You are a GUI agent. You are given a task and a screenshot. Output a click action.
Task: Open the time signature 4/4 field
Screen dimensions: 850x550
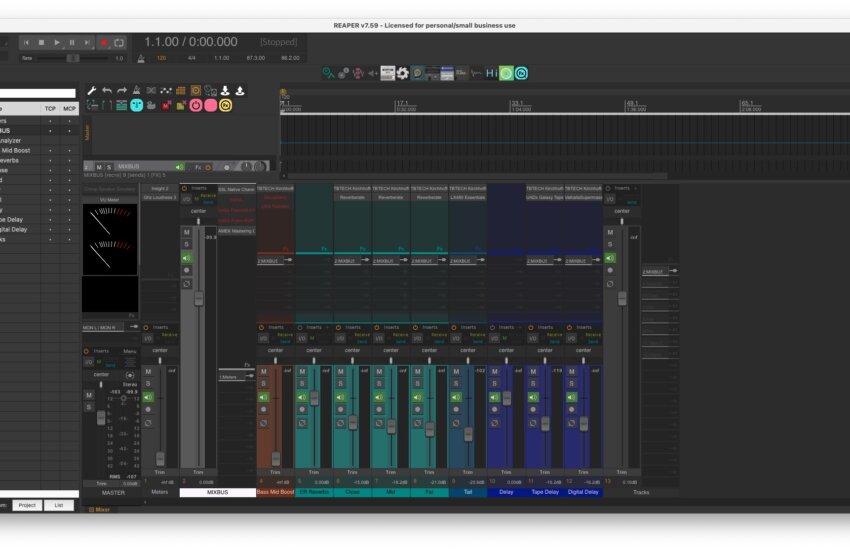click(191, 58)
